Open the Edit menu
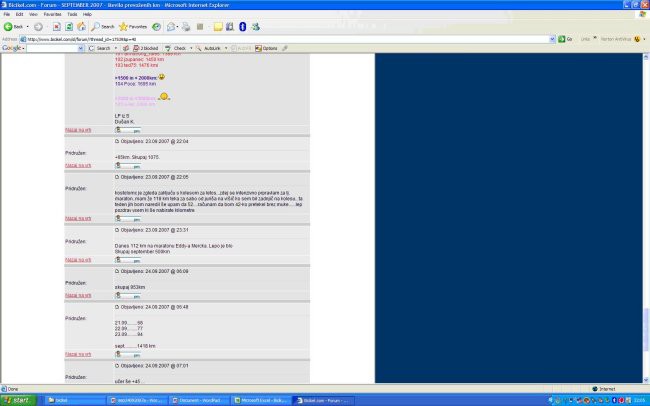650x406 pixels. click(19, 14)
